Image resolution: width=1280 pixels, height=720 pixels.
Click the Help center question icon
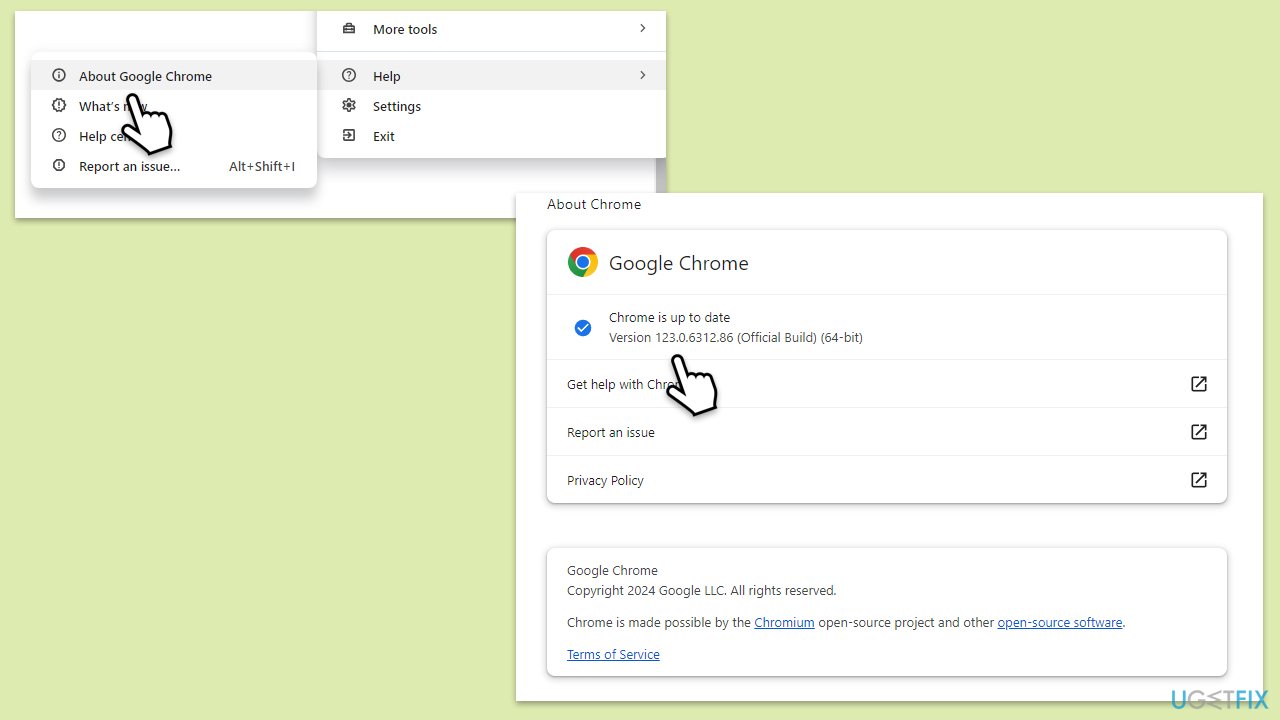tap(59, 135)
